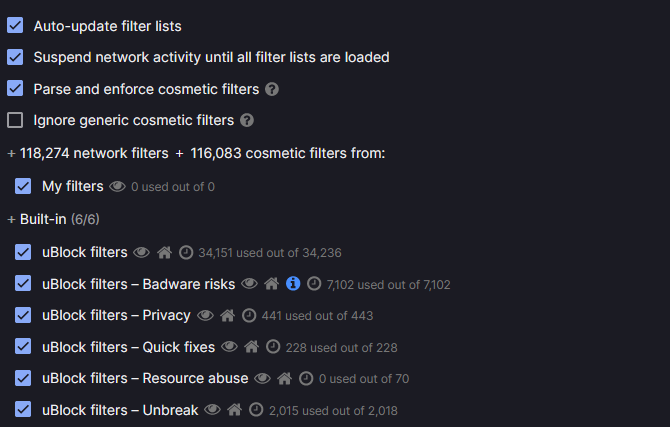Viewport: 670px width, 427px height.
Task: Open home page for uBlock filters – Privacy
Action: [x=228, y=316]
